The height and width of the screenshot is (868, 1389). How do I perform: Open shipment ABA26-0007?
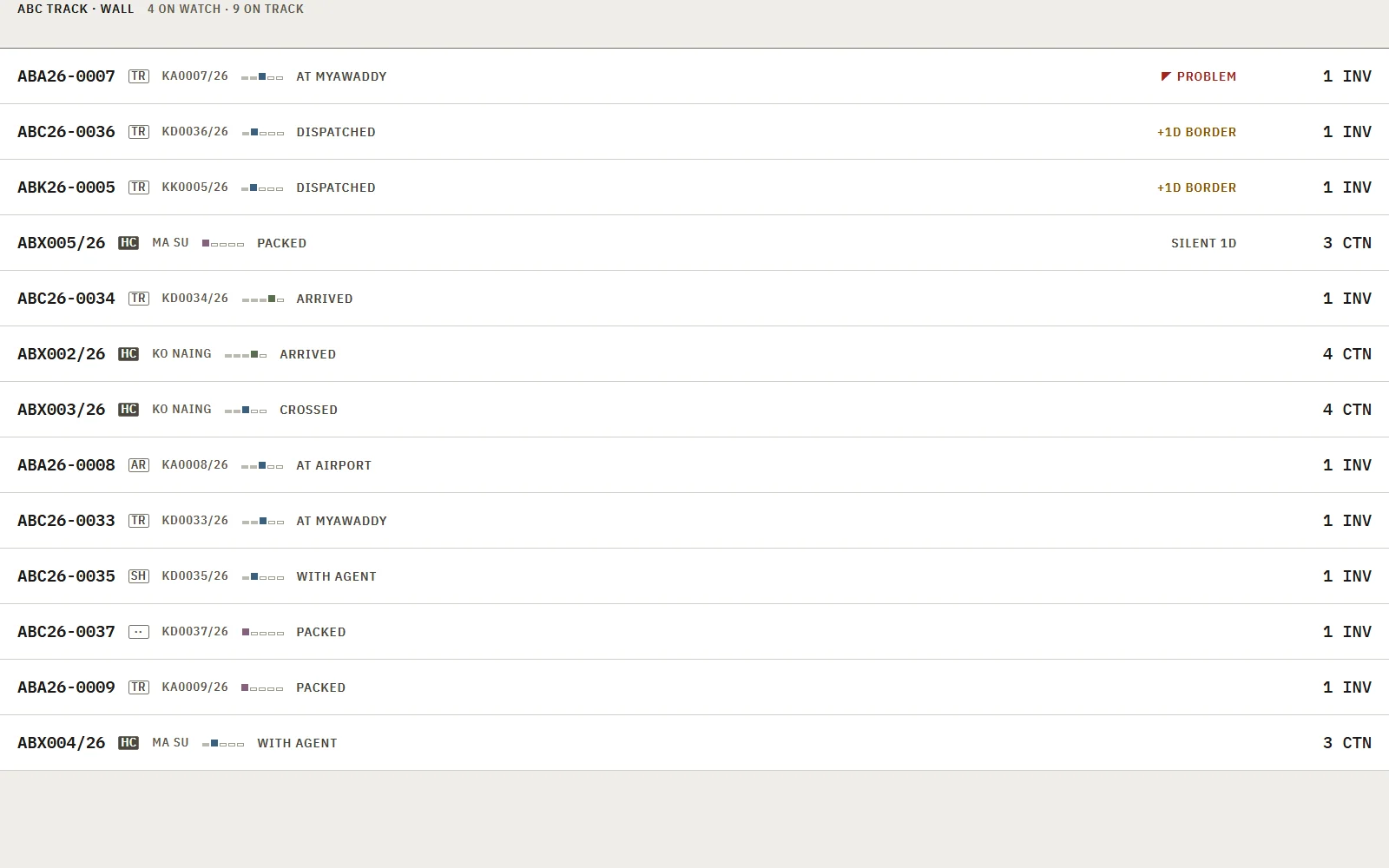(694, 76)
